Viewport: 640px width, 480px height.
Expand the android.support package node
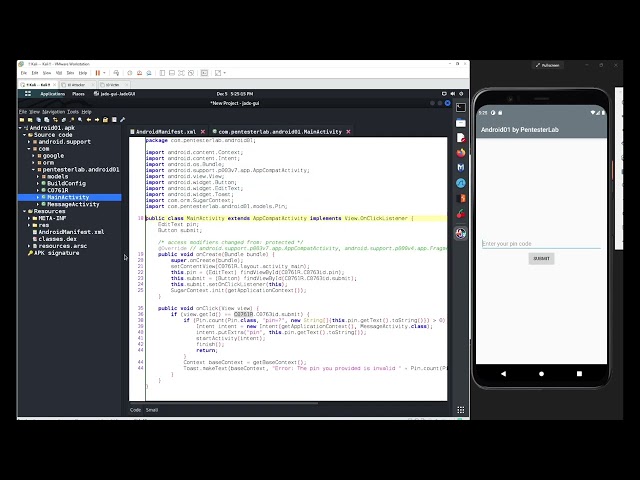coord(29,142)
